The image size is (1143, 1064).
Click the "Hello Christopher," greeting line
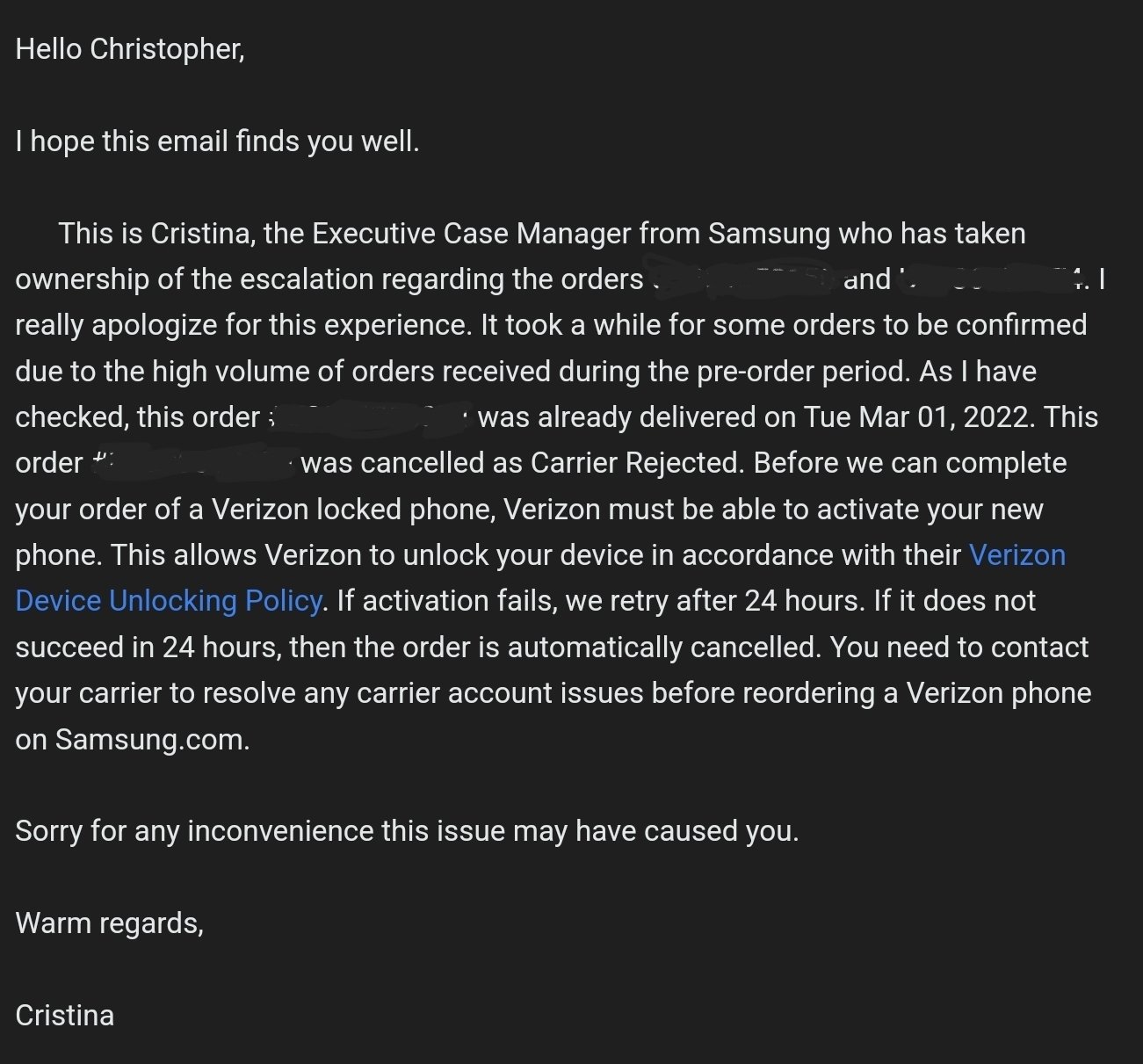pos(130,50)
